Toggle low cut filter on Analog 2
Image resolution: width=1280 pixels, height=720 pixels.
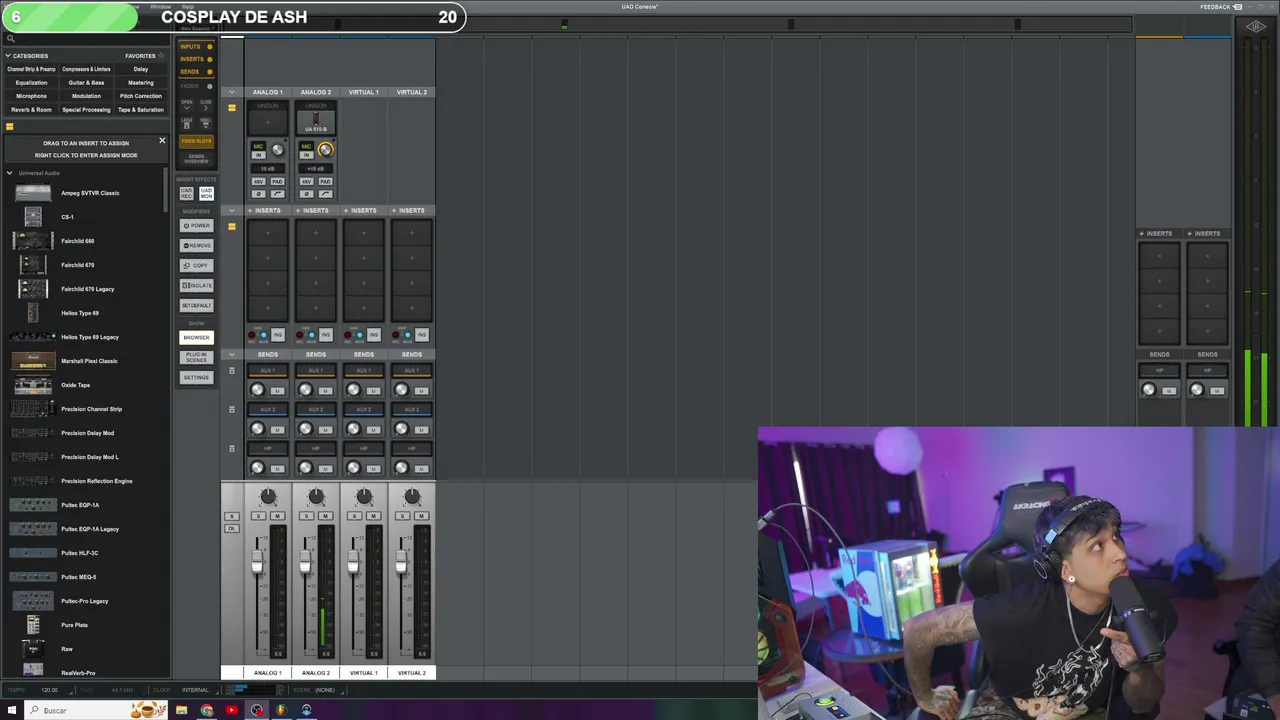326,193
